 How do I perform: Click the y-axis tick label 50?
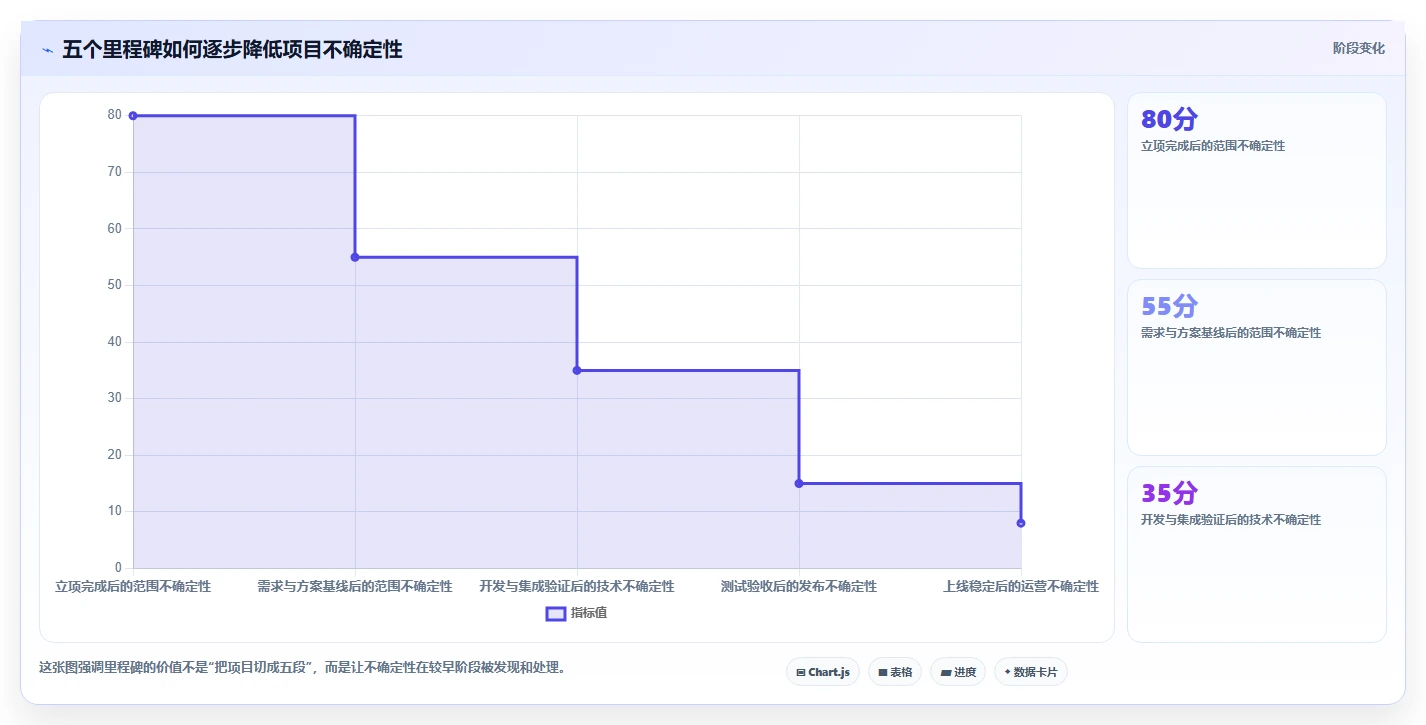tap(115, 285)
